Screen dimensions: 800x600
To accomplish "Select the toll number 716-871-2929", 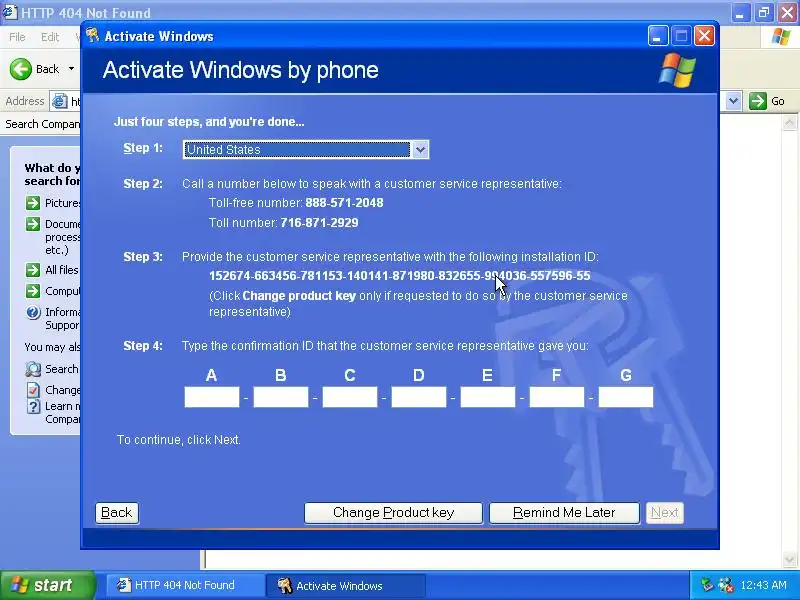I will tap(319, 222).
